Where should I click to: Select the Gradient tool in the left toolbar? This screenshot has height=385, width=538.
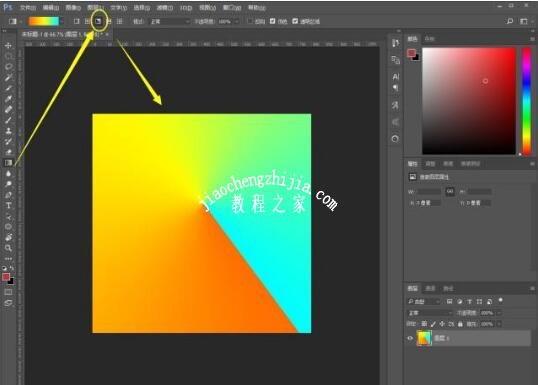point(8,163)
